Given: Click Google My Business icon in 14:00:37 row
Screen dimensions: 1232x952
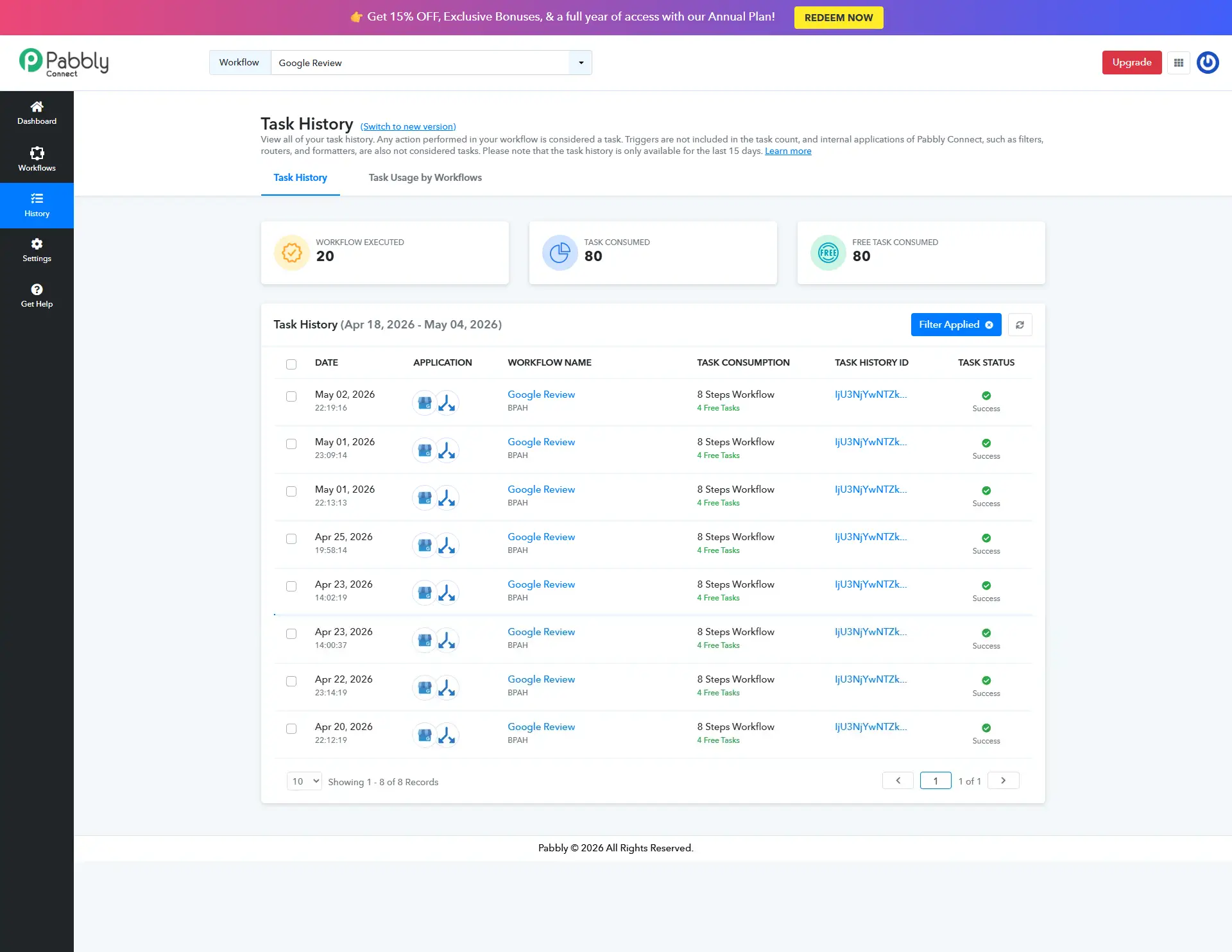Looking at the screenshot, I should [424, 640].
